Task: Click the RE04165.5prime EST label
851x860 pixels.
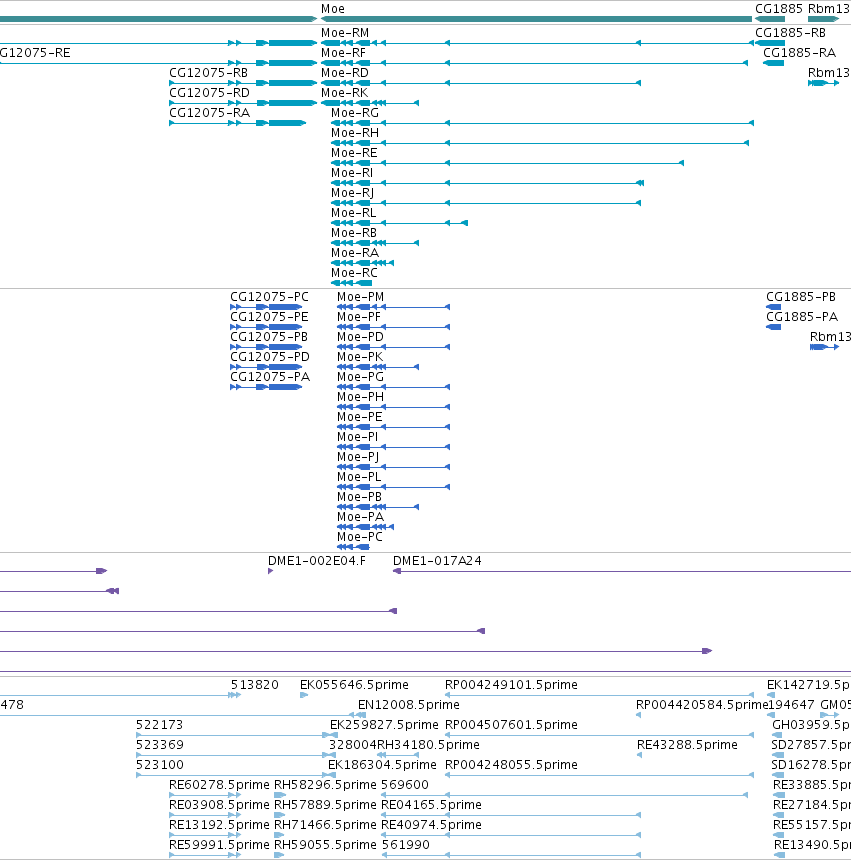Action: 431,805
